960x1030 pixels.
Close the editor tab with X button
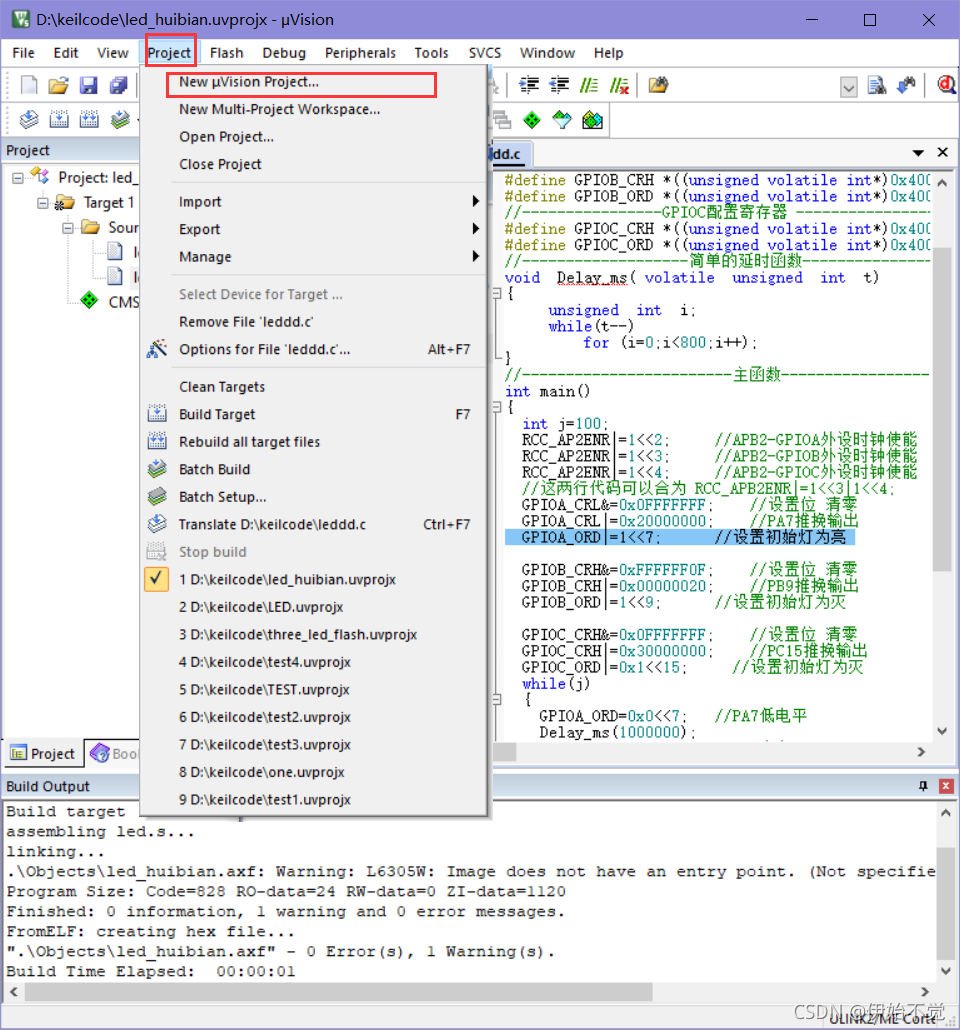pos(943,152)
